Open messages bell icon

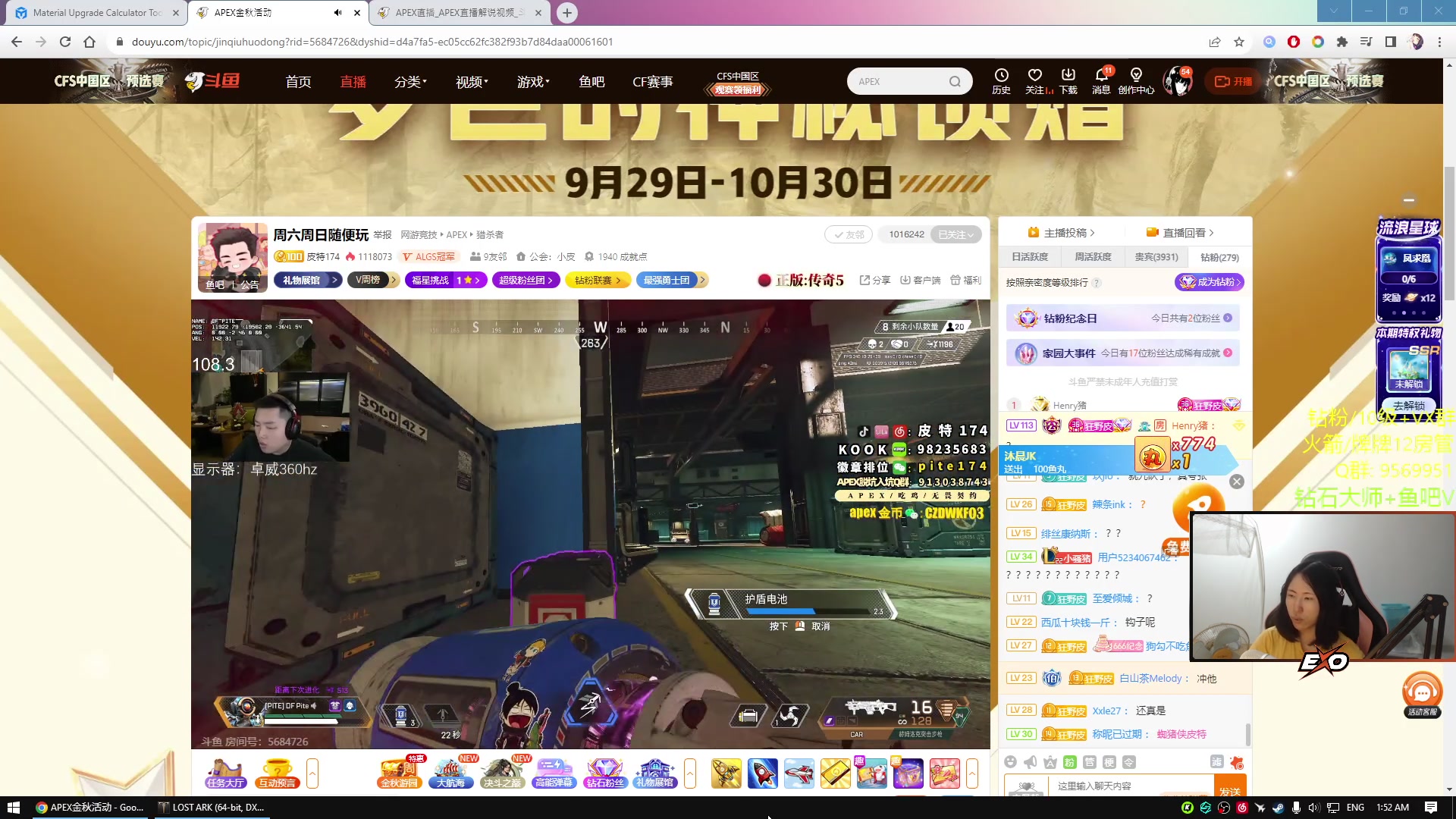click(x=1101, y=80)
